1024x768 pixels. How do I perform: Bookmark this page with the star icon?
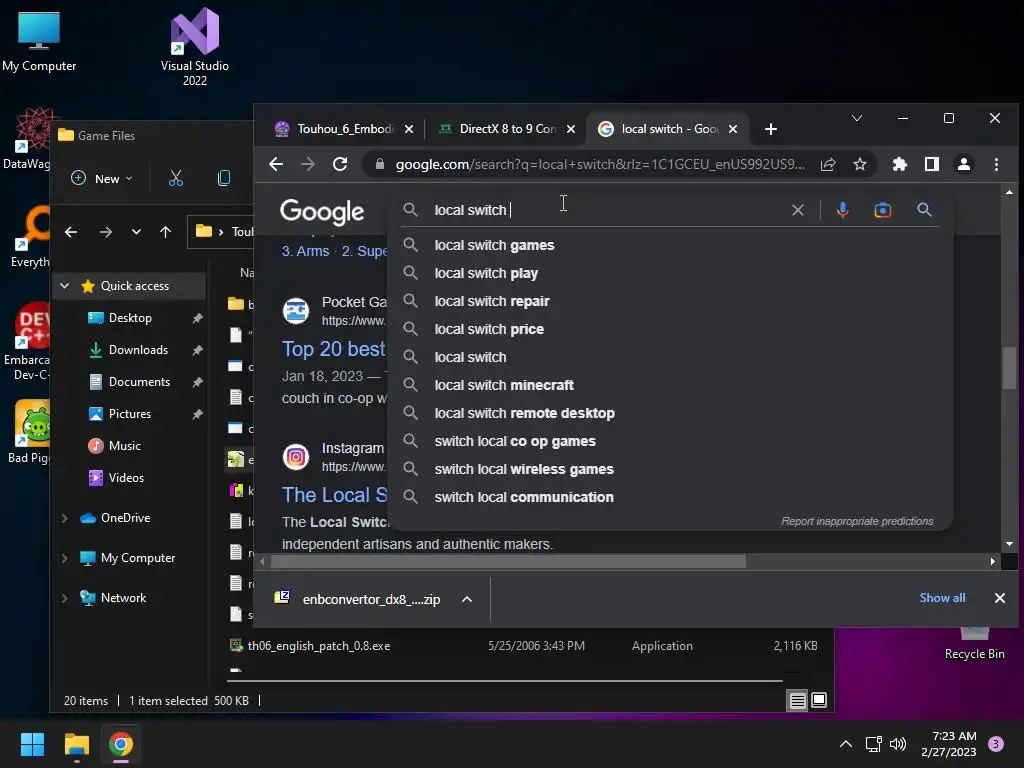pos(860,165)
